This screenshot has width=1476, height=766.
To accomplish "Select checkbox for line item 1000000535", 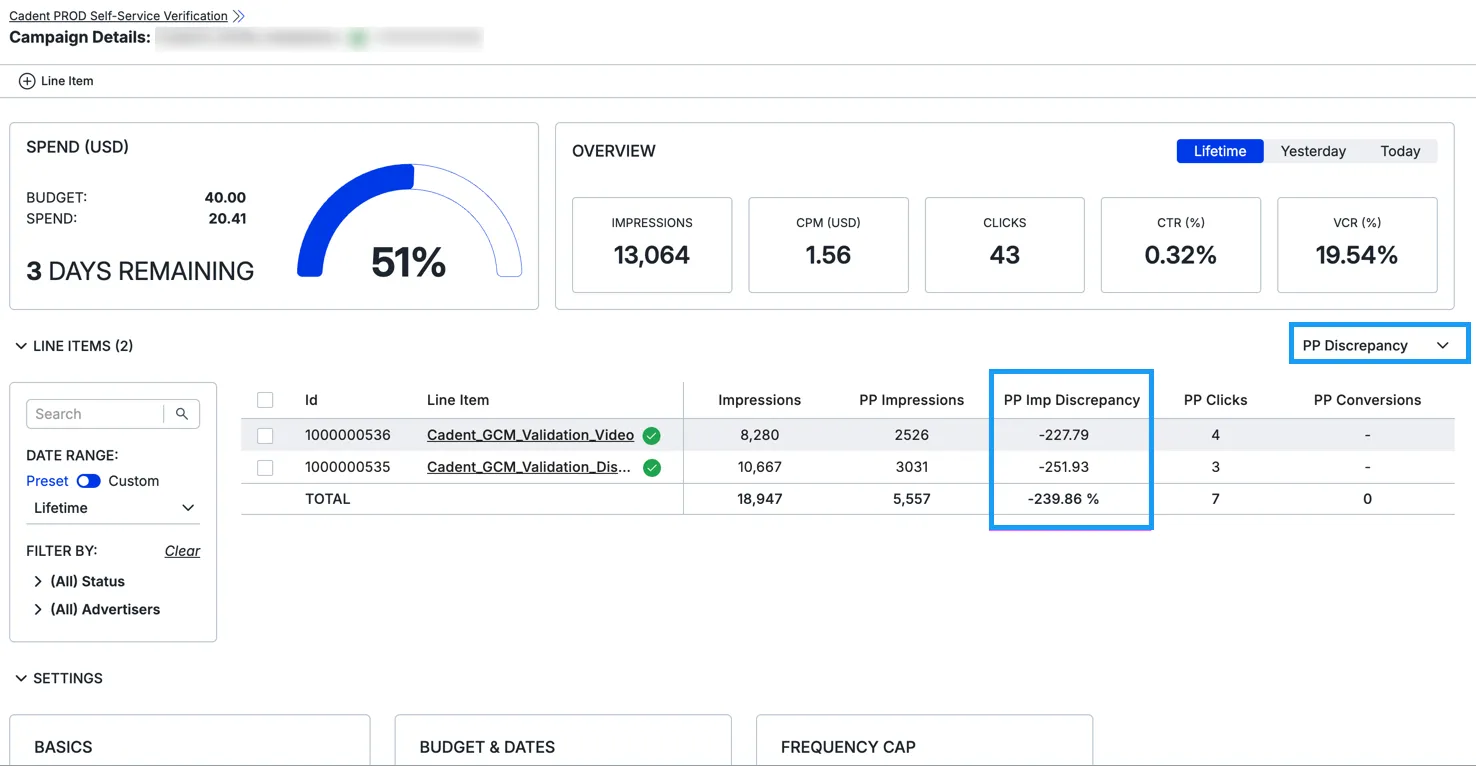I will (265, 467).
